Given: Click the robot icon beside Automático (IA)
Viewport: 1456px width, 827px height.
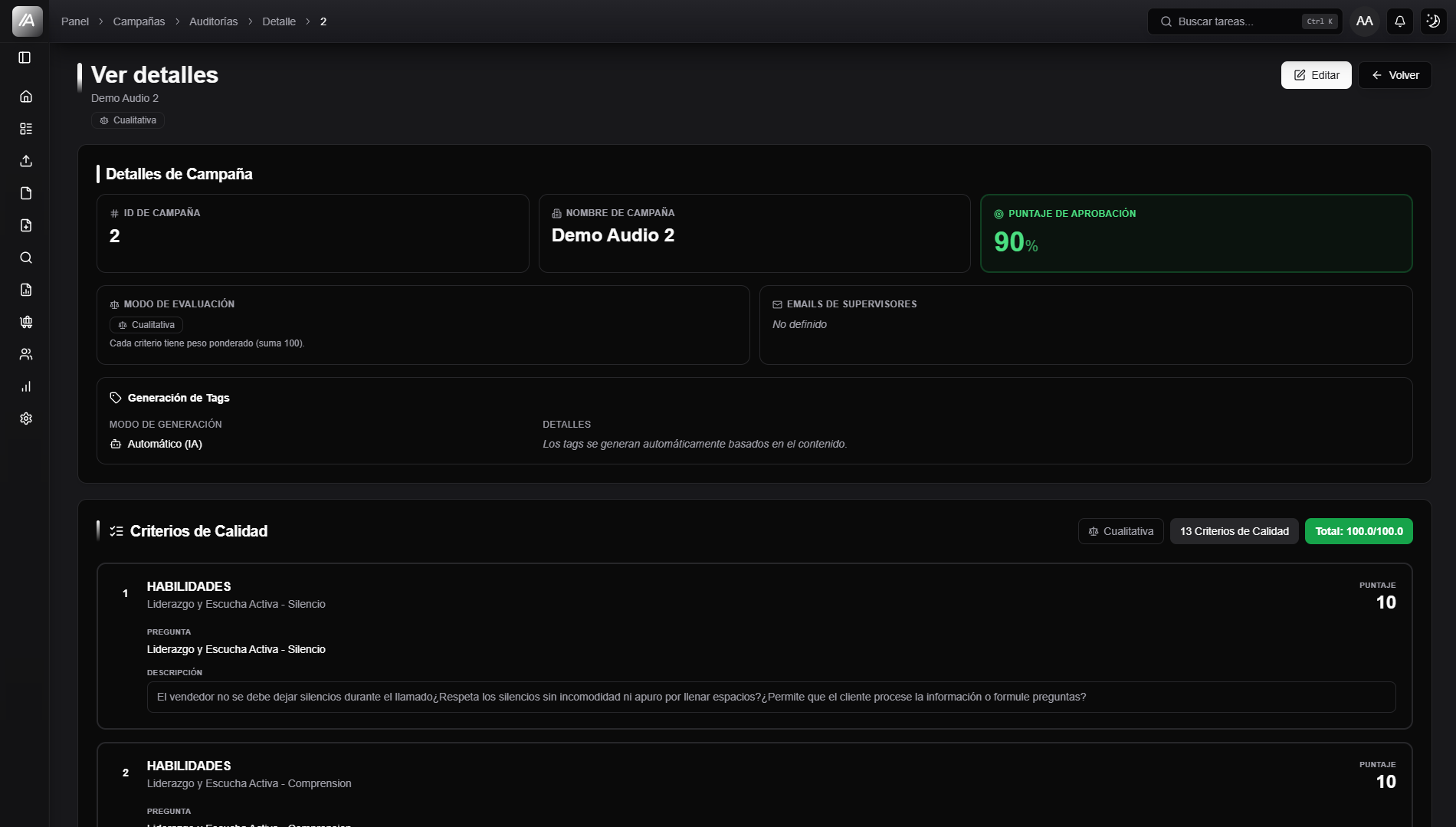Looking at the screenshot, I should (116, 444).
